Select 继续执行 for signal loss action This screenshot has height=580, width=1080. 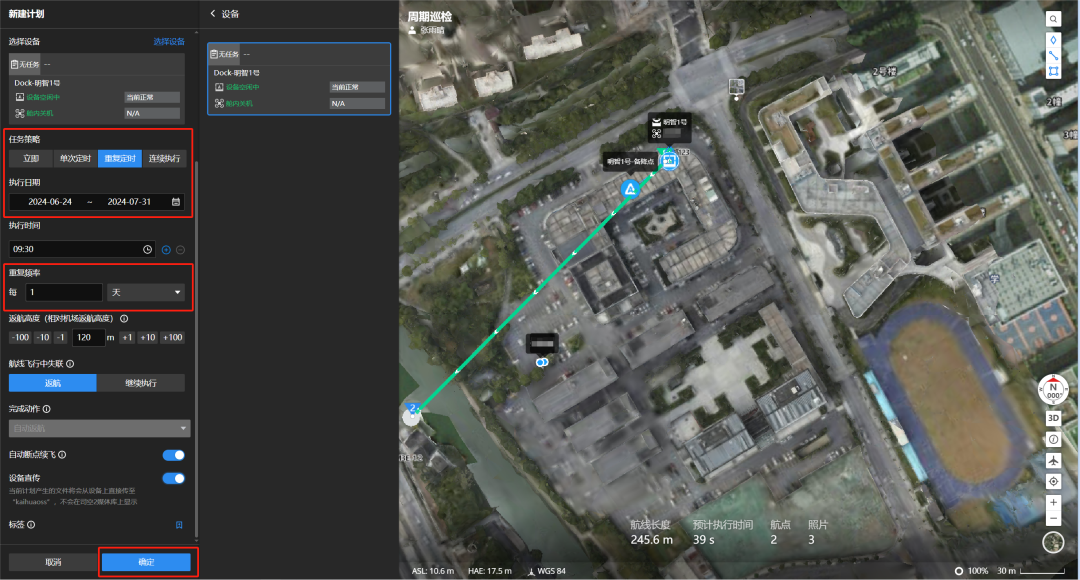coord(141,383)
